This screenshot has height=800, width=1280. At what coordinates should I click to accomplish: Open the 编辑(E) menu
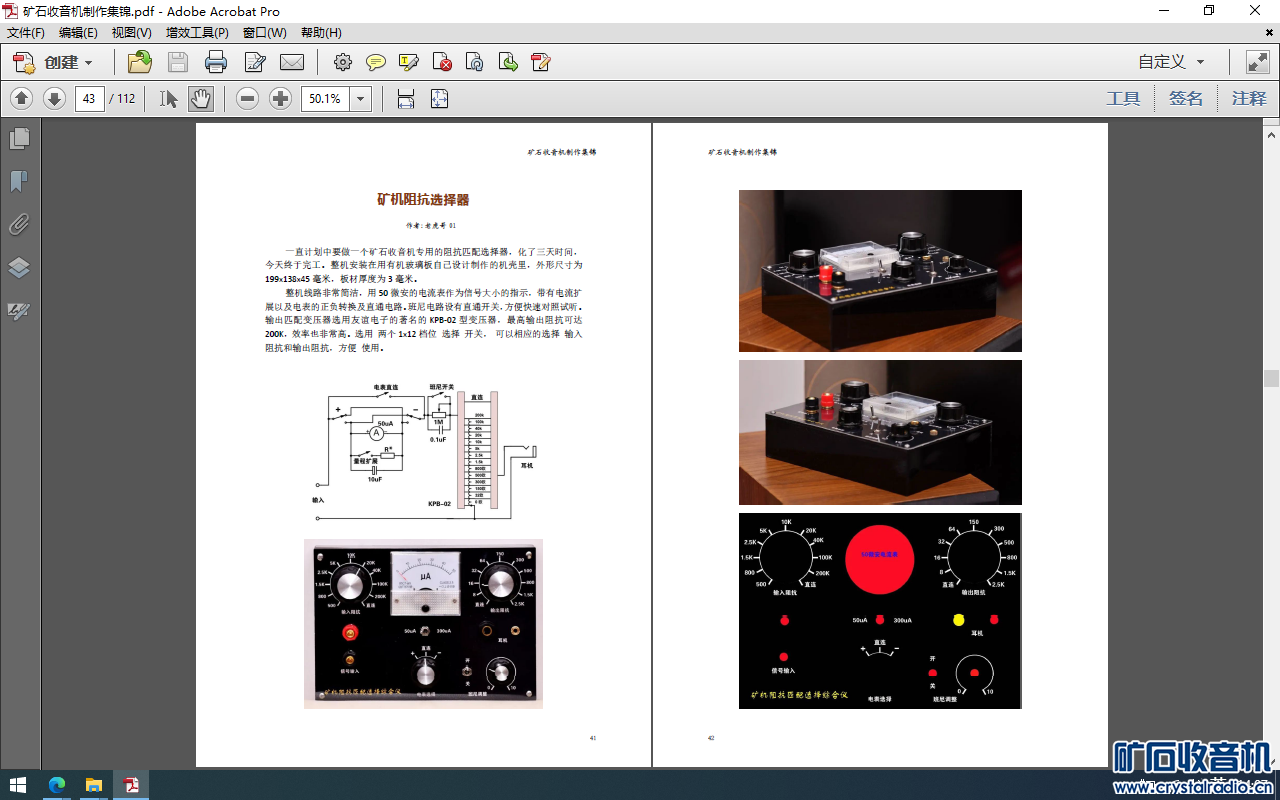(78, 33)
